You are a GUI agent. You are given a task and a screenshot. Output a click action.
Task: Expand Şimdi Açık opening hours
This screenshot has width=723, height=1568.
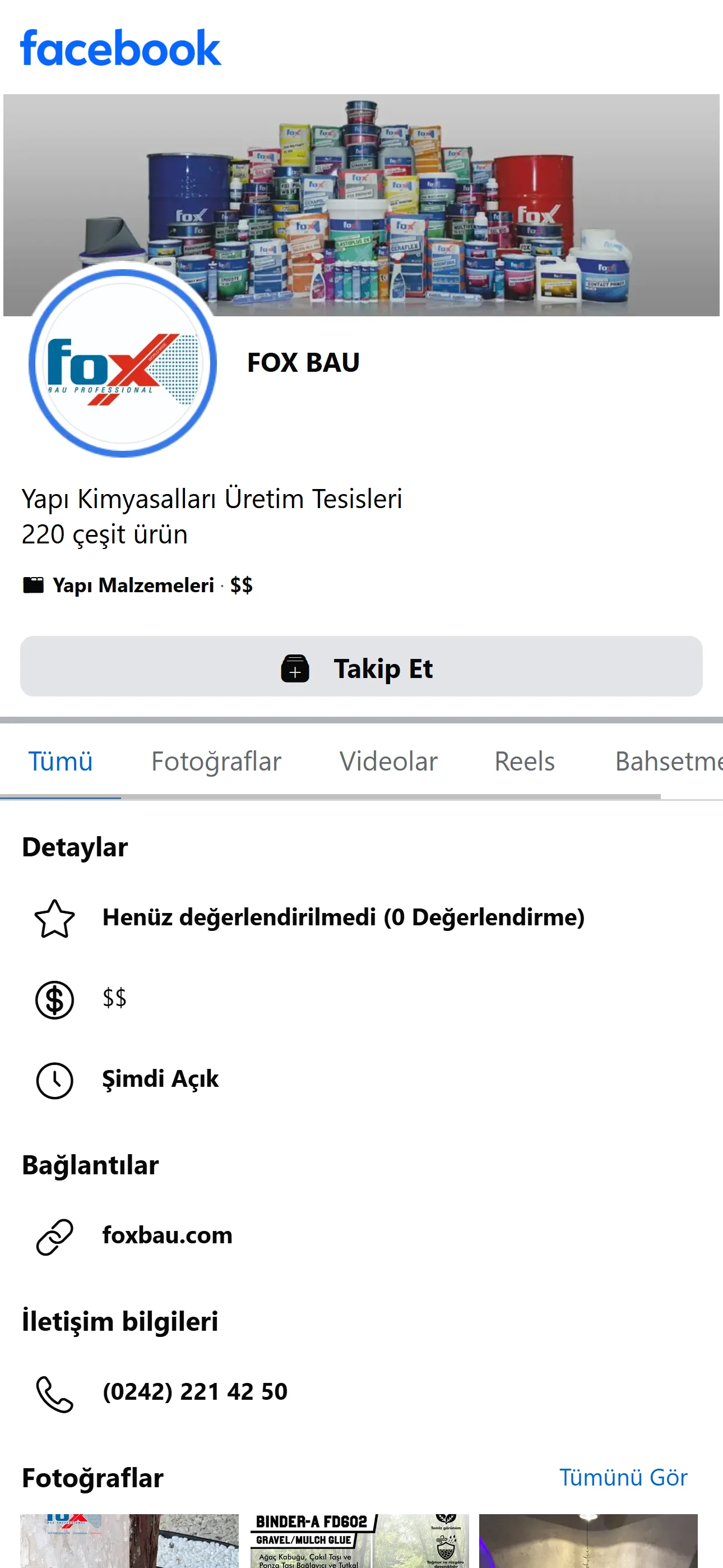[160, 1079]
